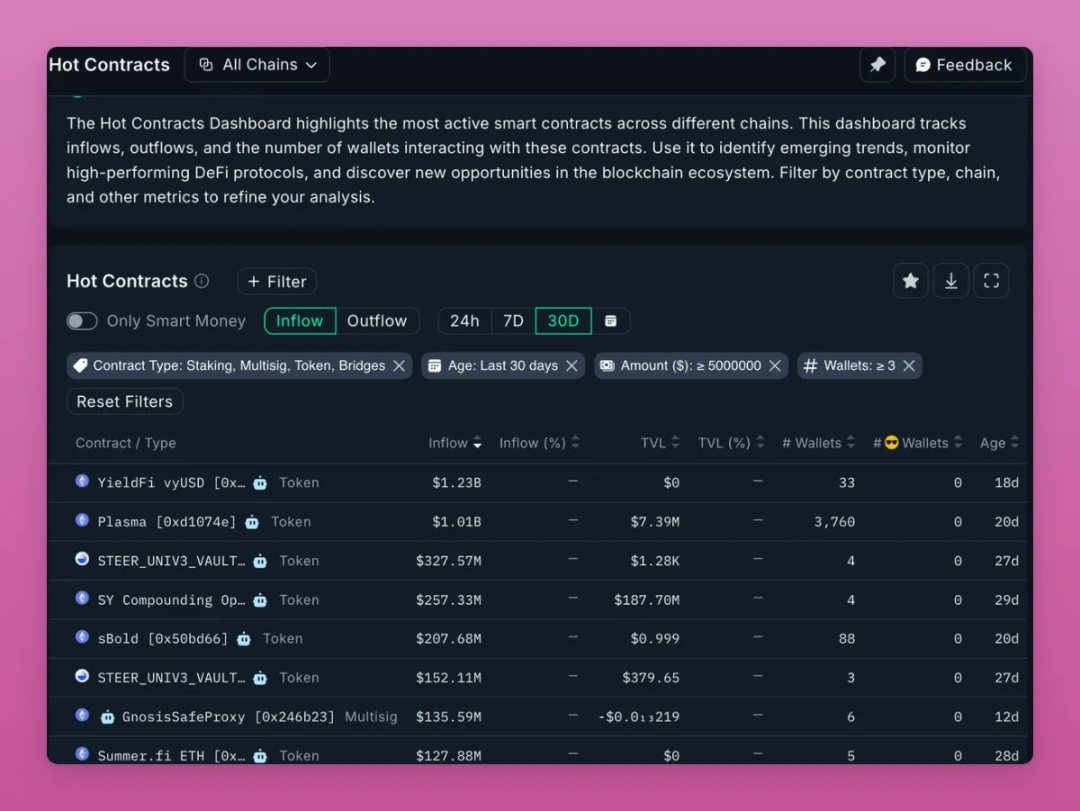Click the Feedback button

pyautogui.click(x=963, y=65)
